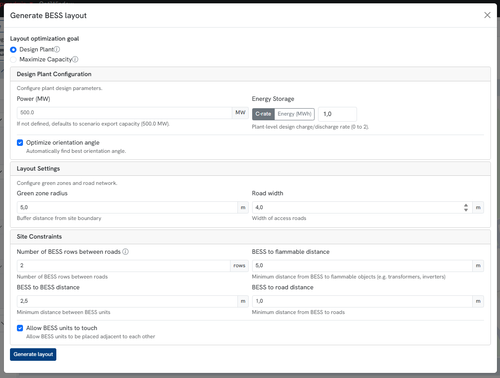This screenshot has height=378, width=500.
Task: Click the Minimum distance between BESS units hint
Action: pos(63,312)
